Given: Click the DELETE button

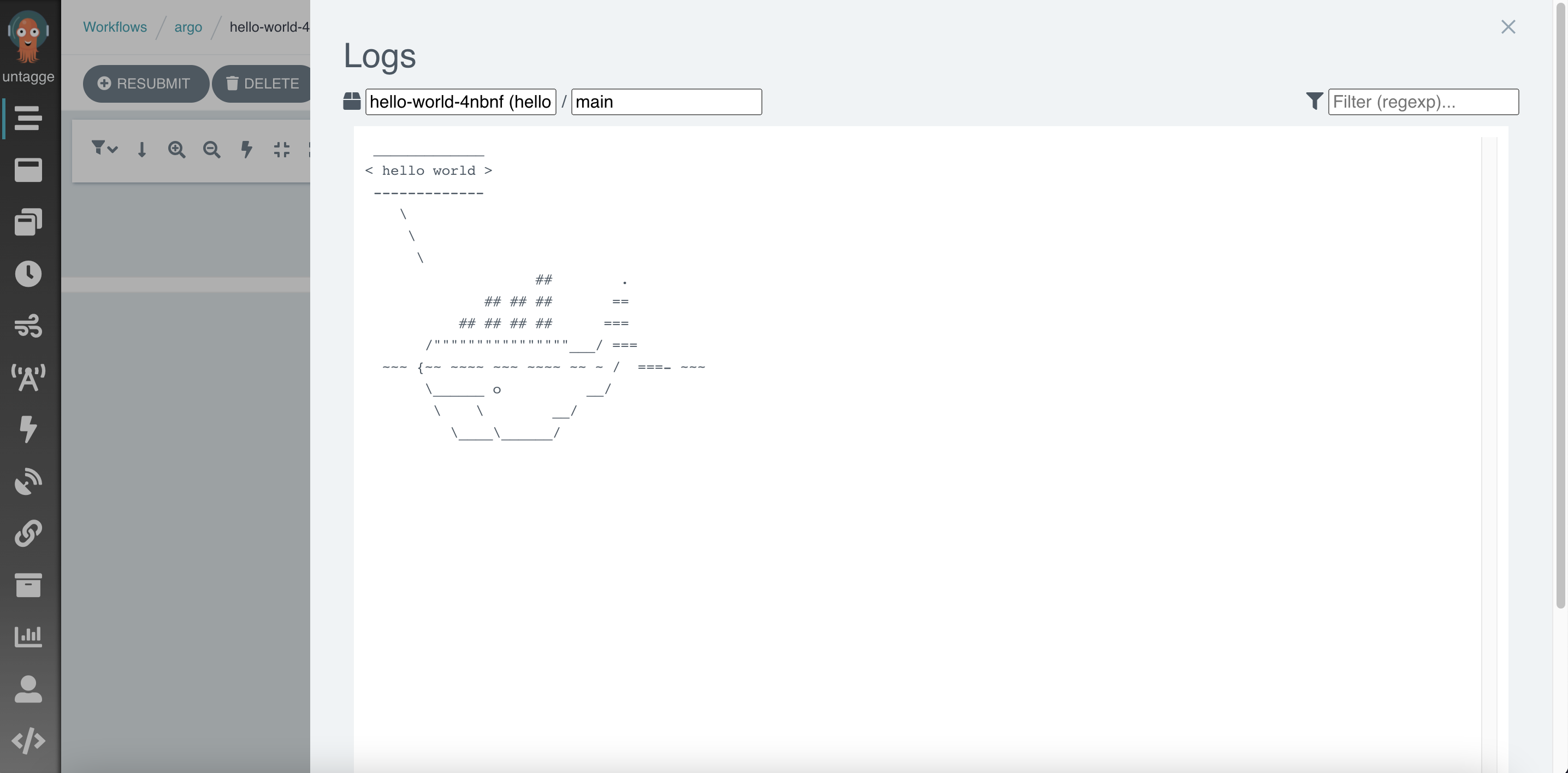Looking at the screenshot, I should (x=262, y=84).
